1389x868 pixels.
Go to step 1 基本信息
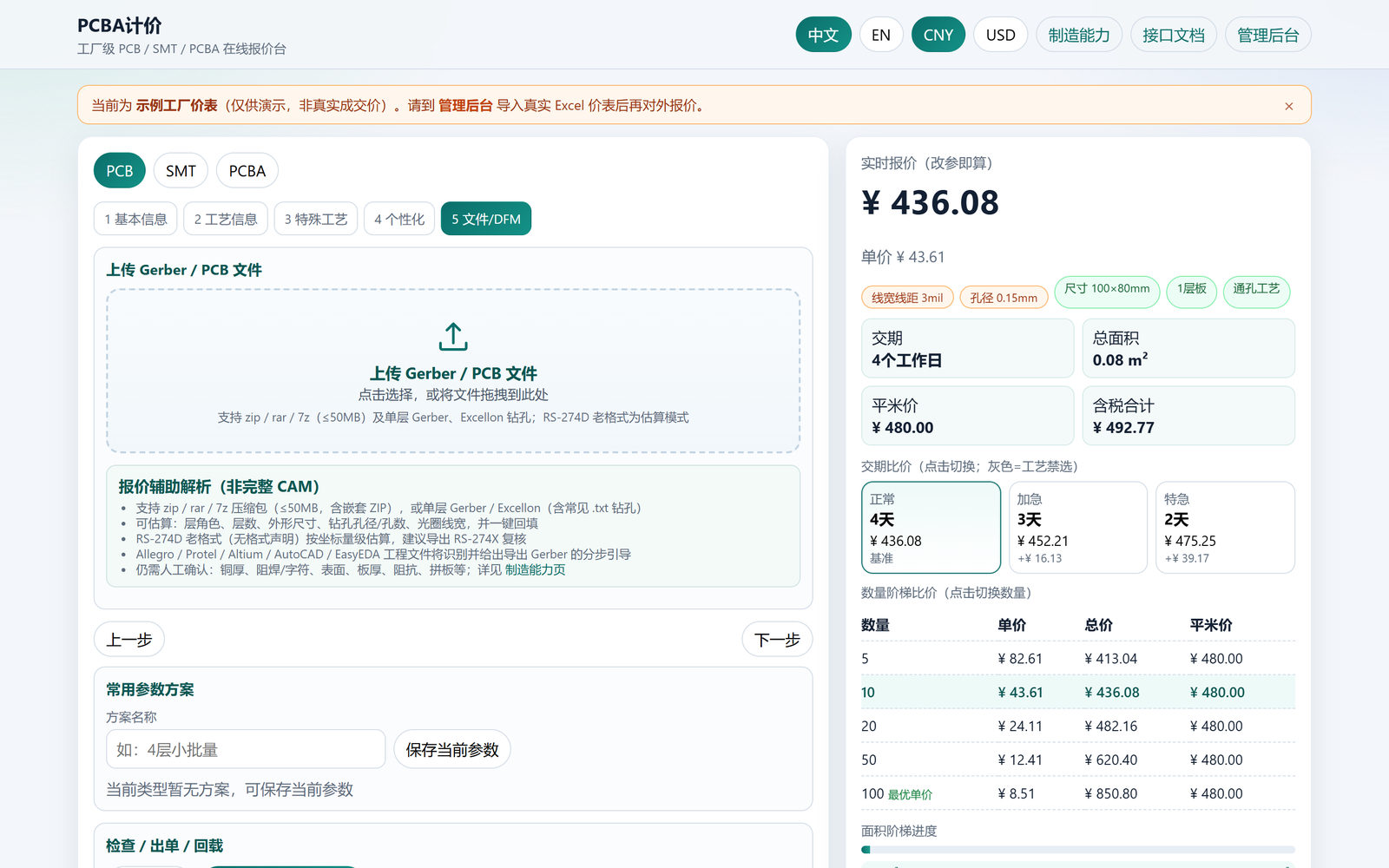pyautogui.click(x=135, y=219)
